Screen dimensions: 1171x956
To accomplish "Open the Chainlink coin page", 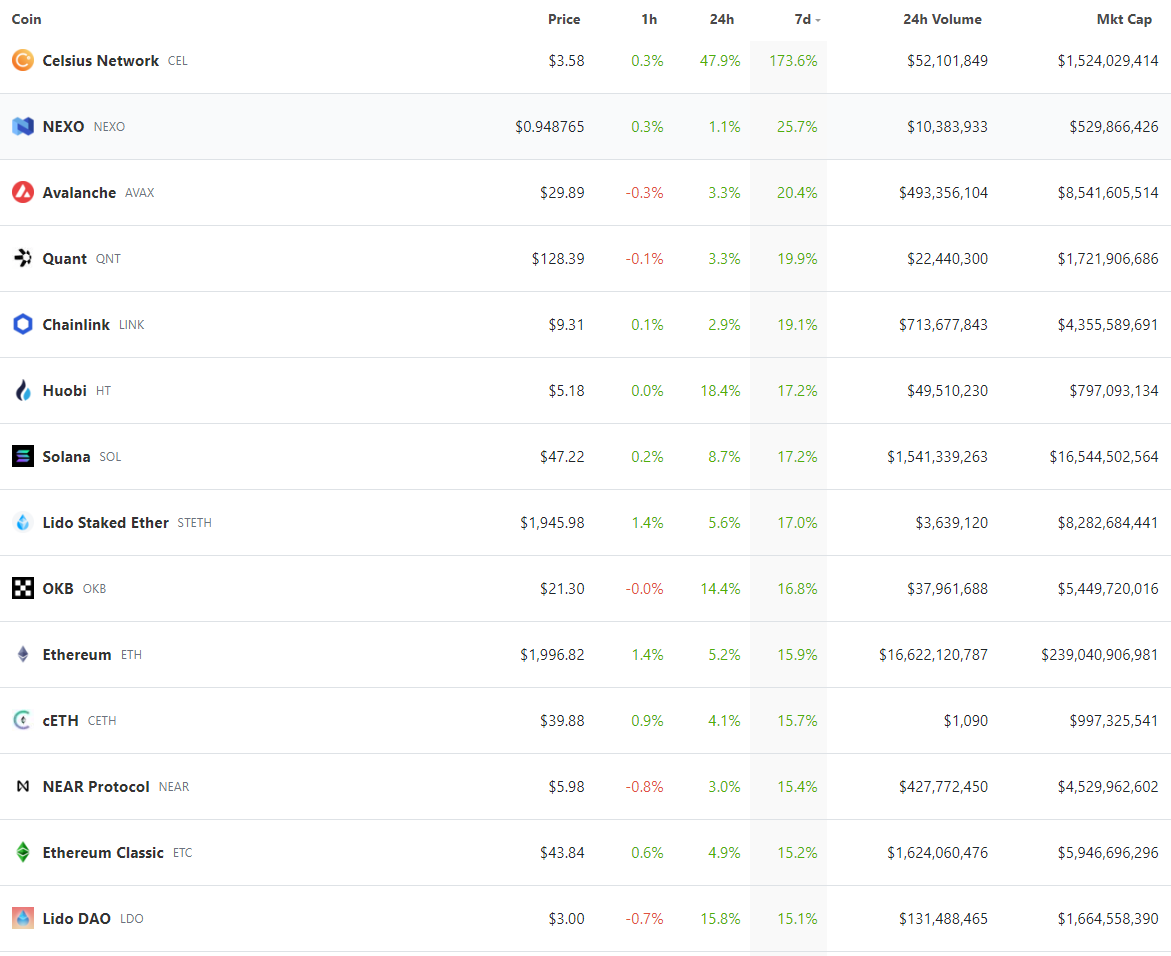I will pyautogui.click(x=76, y=325).
